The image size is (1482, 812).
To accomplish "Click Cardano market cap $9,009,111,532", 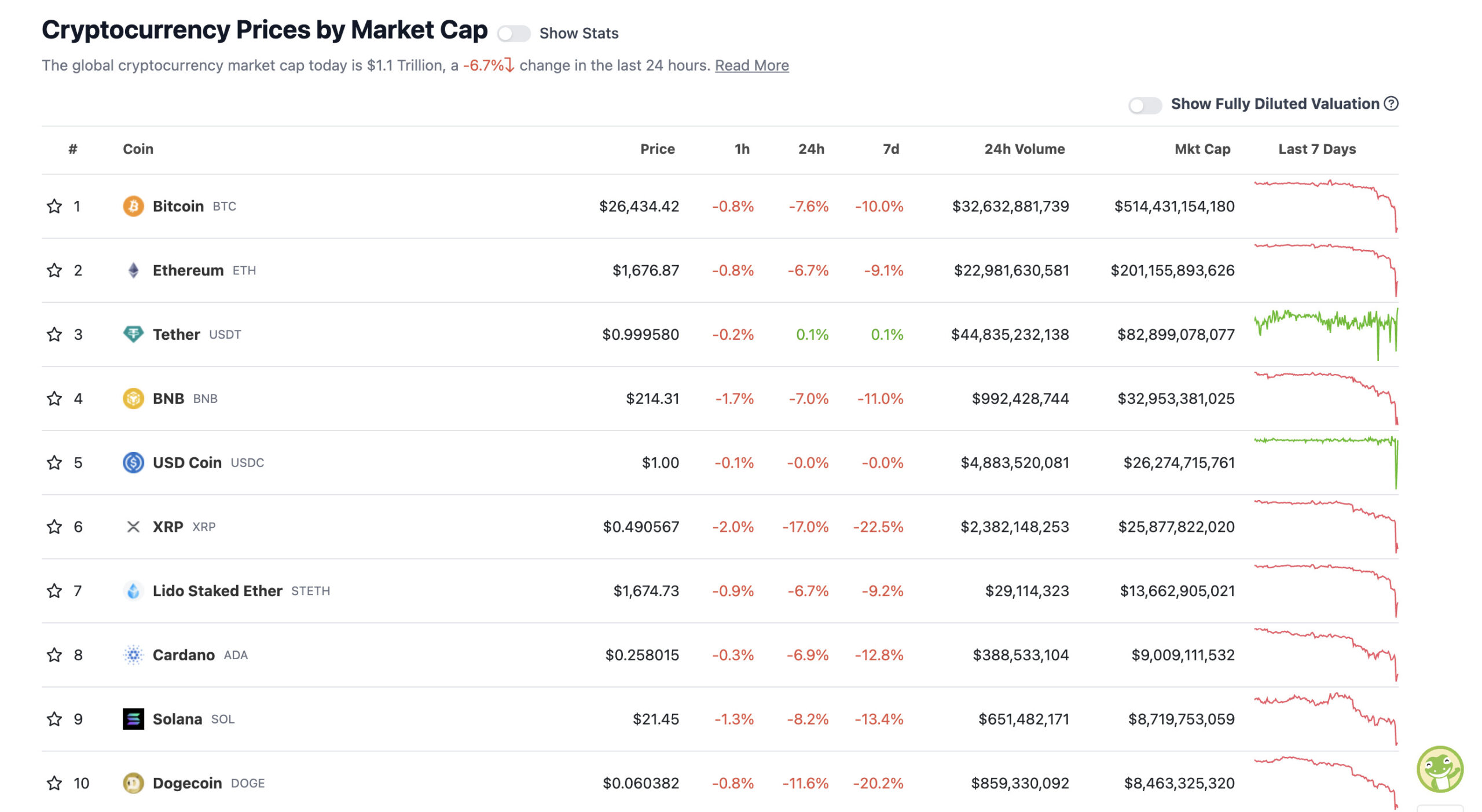I will click(x=1183, y=655).
